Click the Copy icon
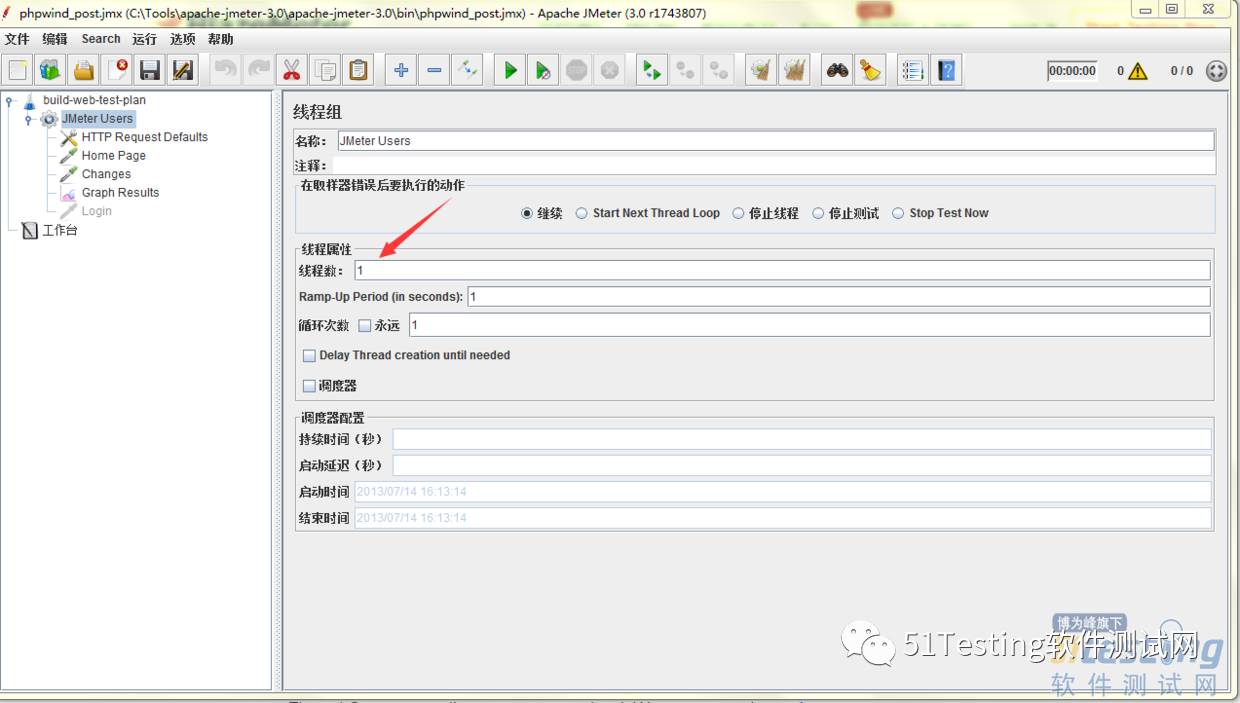This screenshot has height=703, width=1240. tap(325, 70)
